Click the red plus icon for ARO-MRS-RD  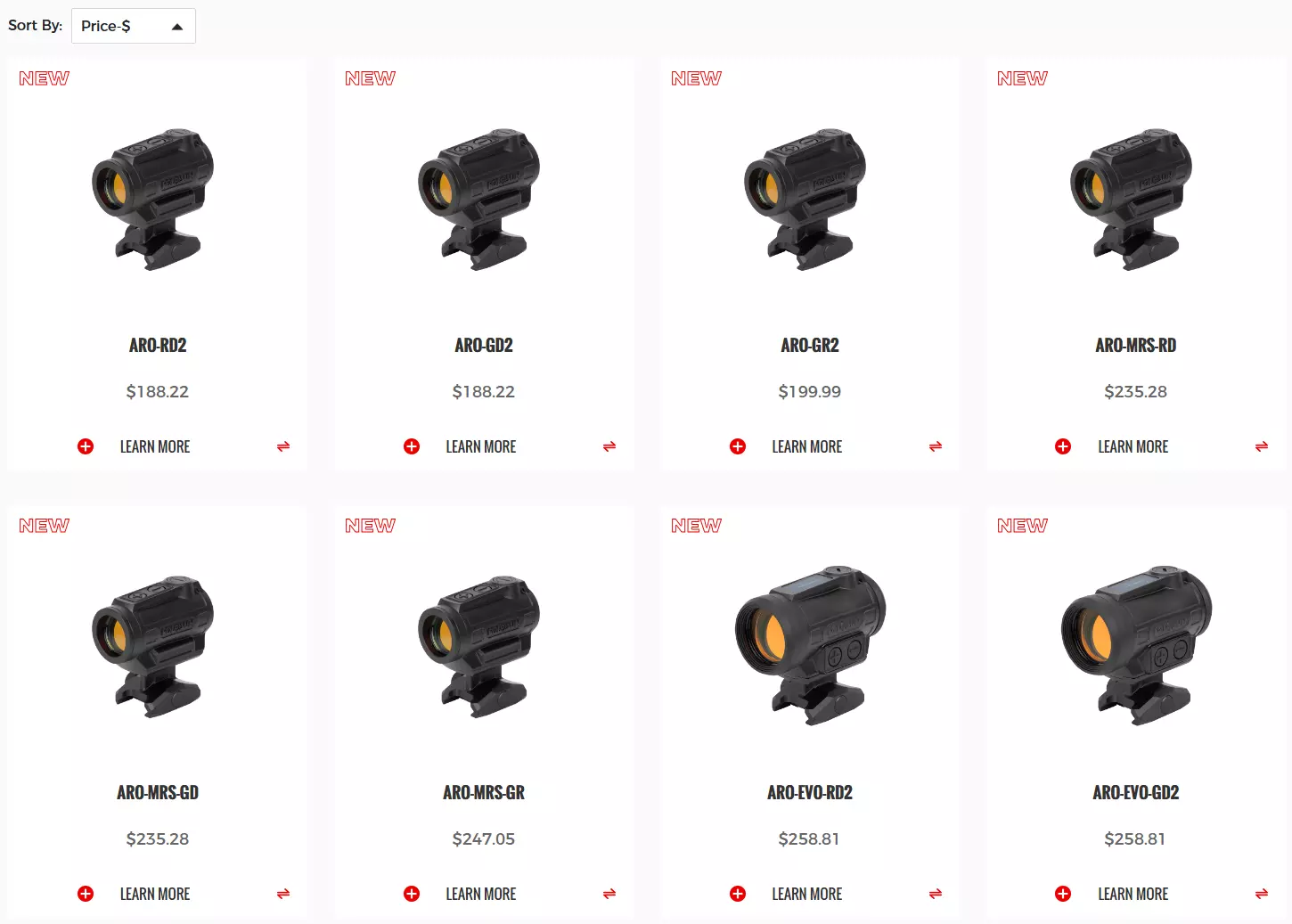[1063, 446]
